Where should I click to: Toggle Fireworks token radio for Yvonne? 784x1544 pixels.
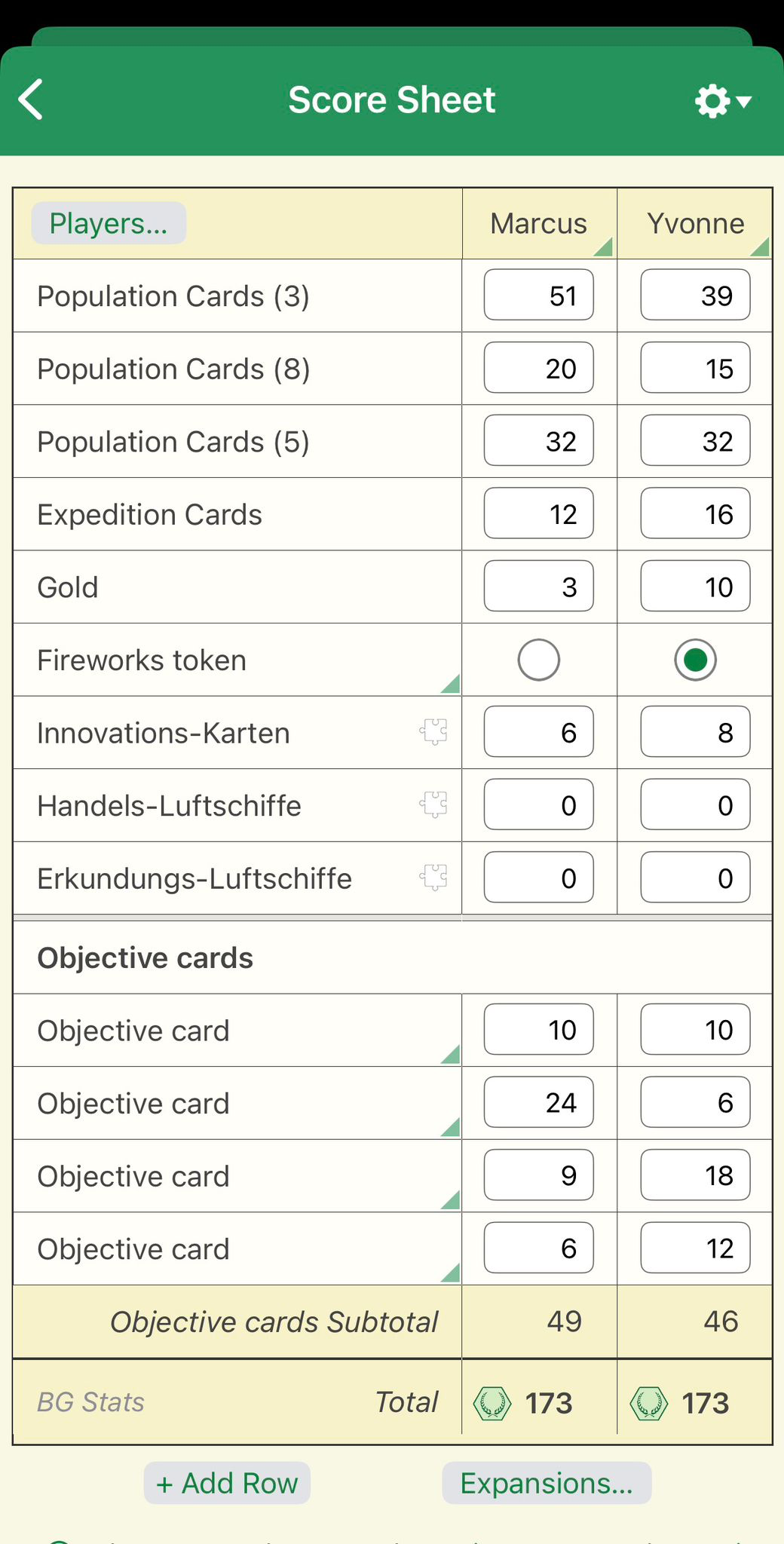tap(695, 660)
